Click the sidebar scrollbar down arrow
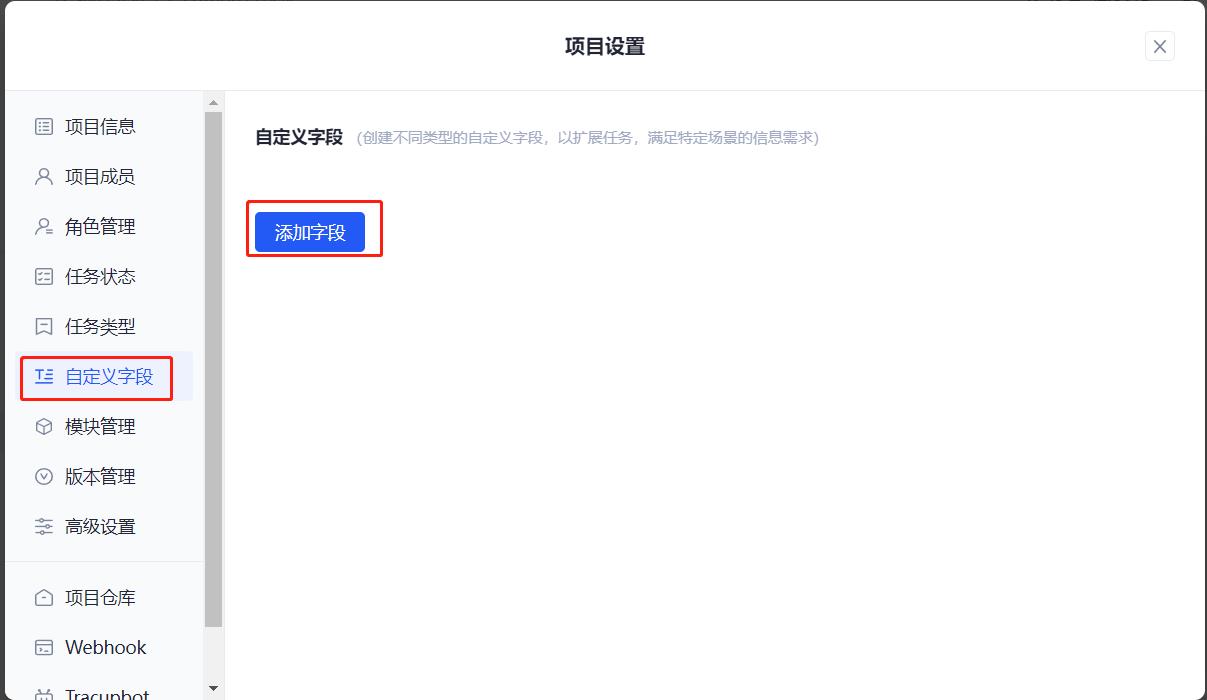Screen dimensions: 1207x700 click(x=213, y=688)
